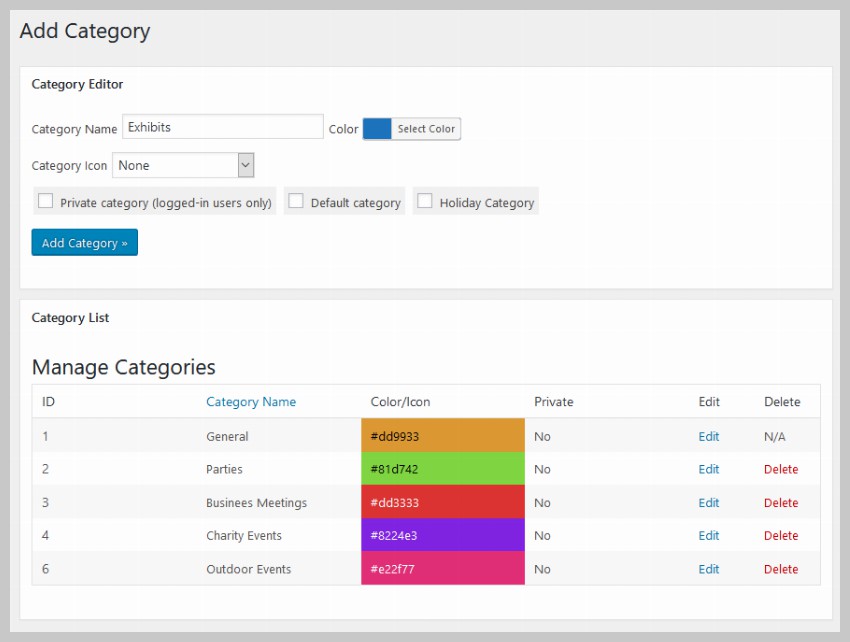Click the orange #dd9933 color cell

pyautogui.click(x=442, y=436)
